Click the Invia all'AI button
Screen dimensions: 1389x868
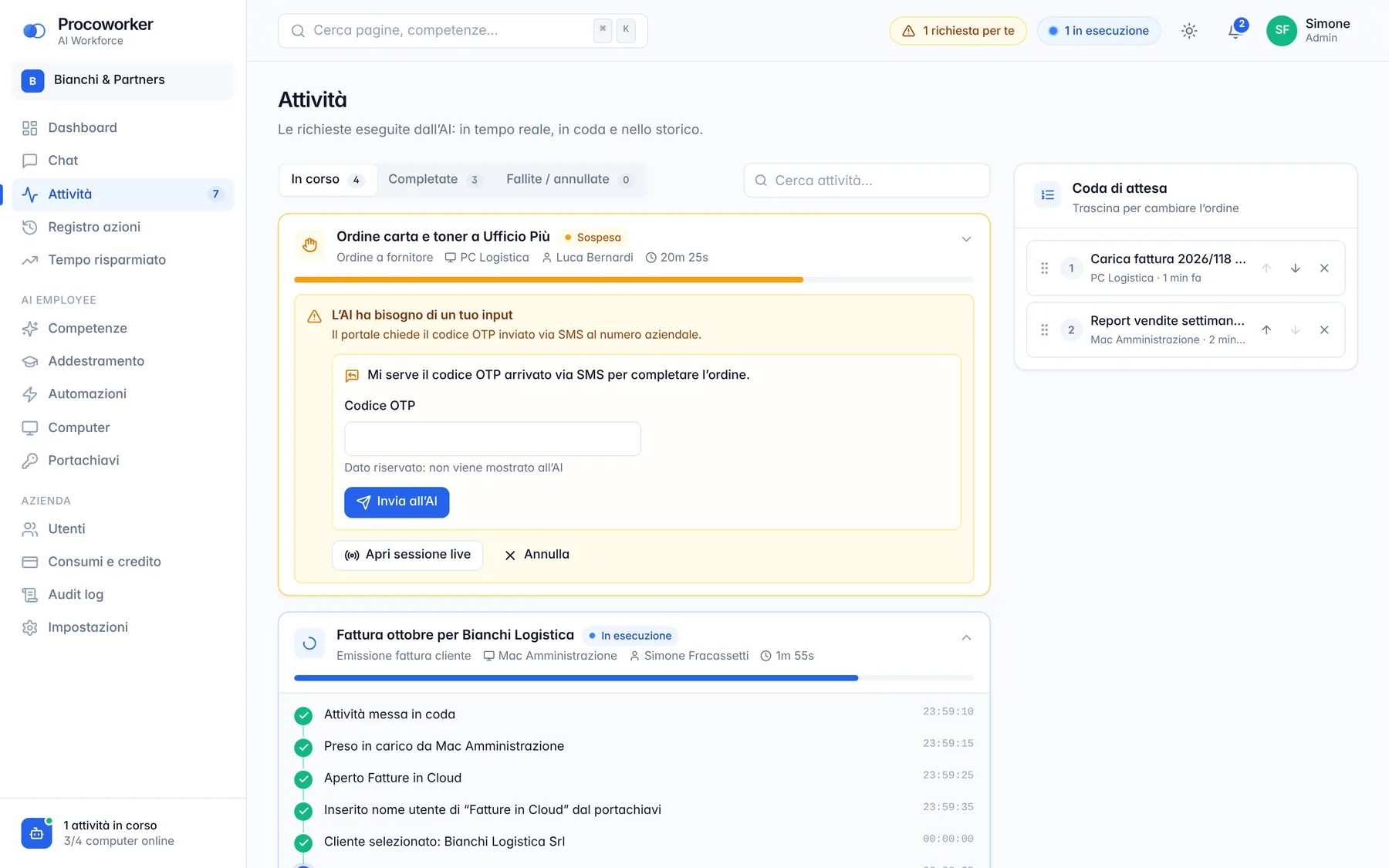coord(397,502)
